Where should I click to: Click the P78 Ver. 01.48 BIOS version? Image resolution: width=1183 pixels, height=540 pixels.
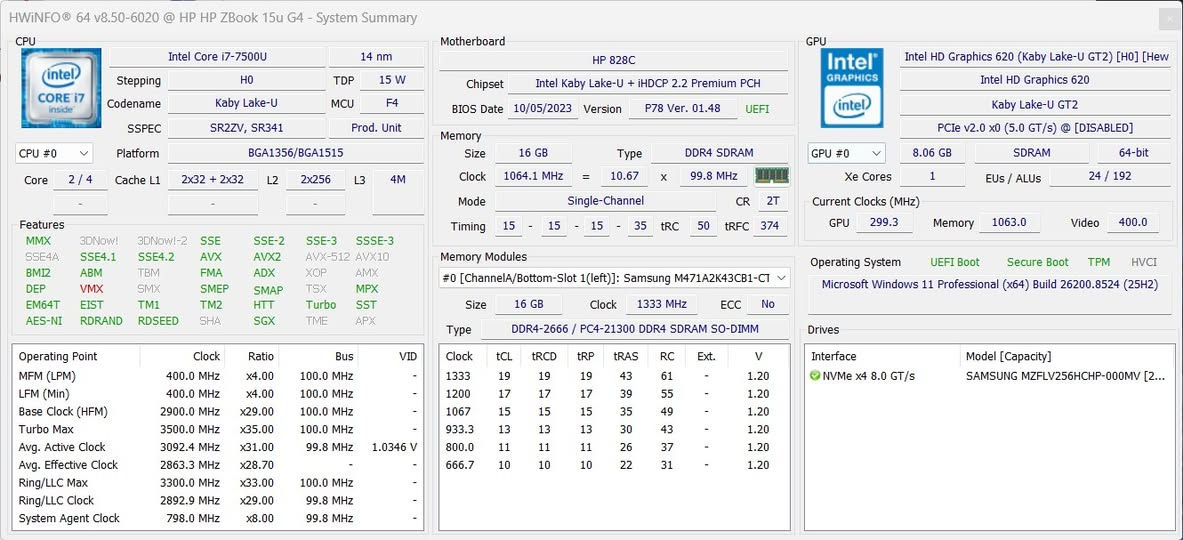pyautogui.click(x=682, y=109)
